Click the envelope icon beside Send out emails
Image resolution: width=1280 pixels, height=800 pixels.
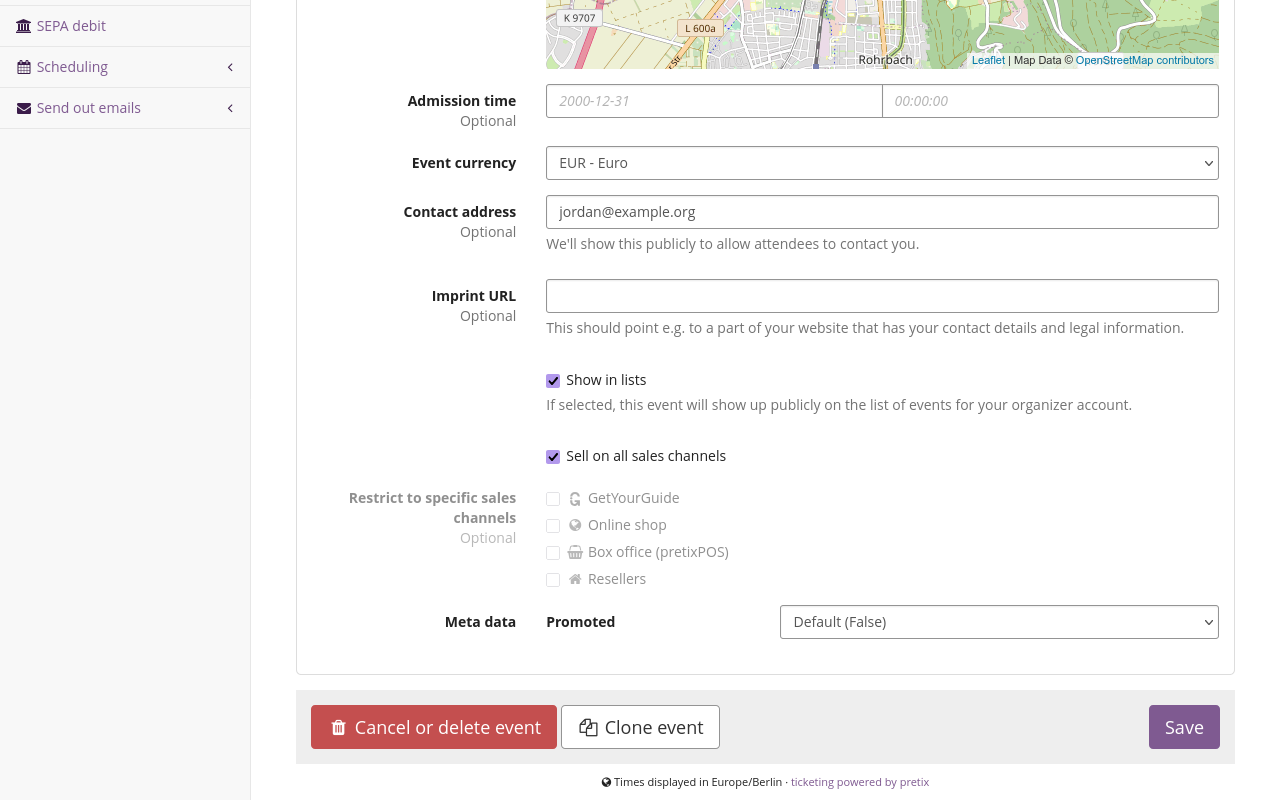(x=24, y=107)
